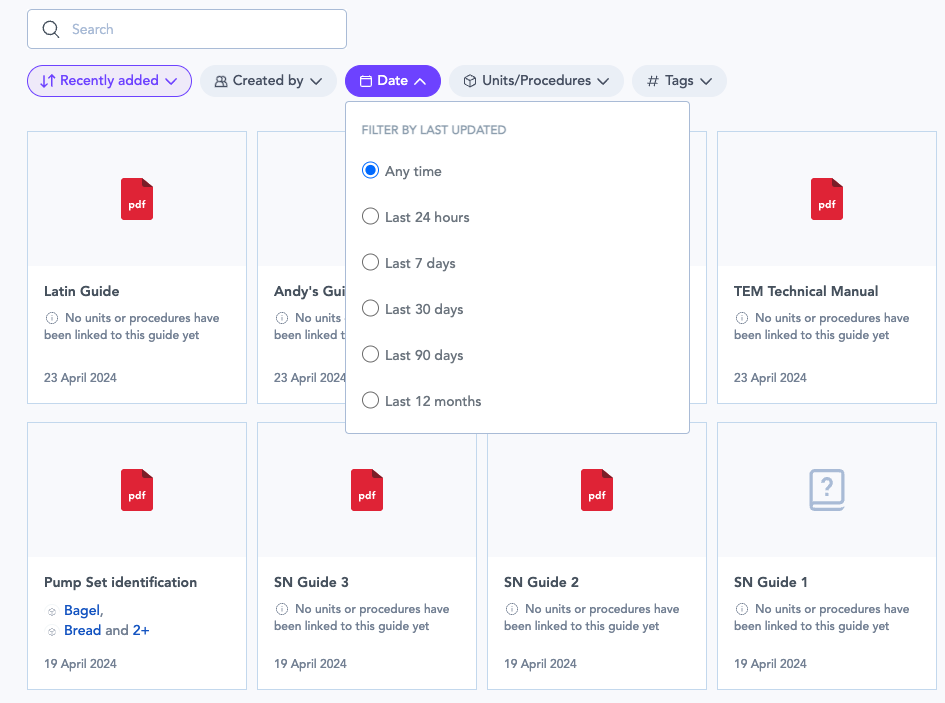Click the PDF icon on Pump Set identification
This screenshot has width=945, height=703.
(137, 490)
